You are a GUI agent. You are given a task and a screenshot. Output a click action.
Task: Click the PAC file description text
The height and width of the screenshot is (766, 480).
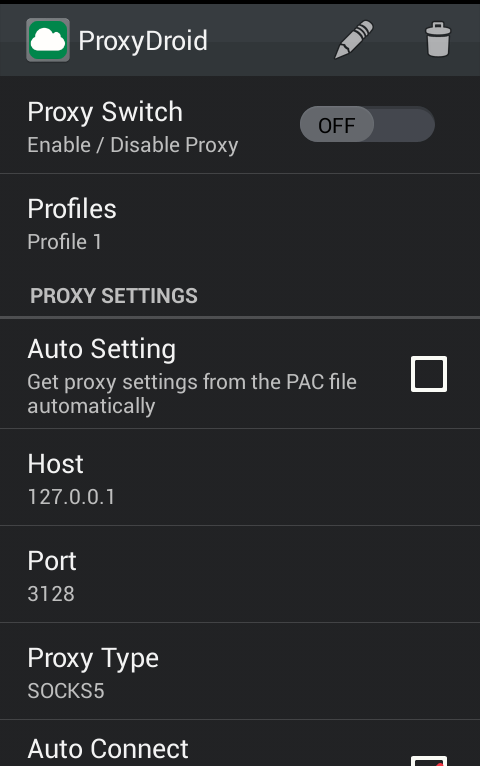point(192,394)
